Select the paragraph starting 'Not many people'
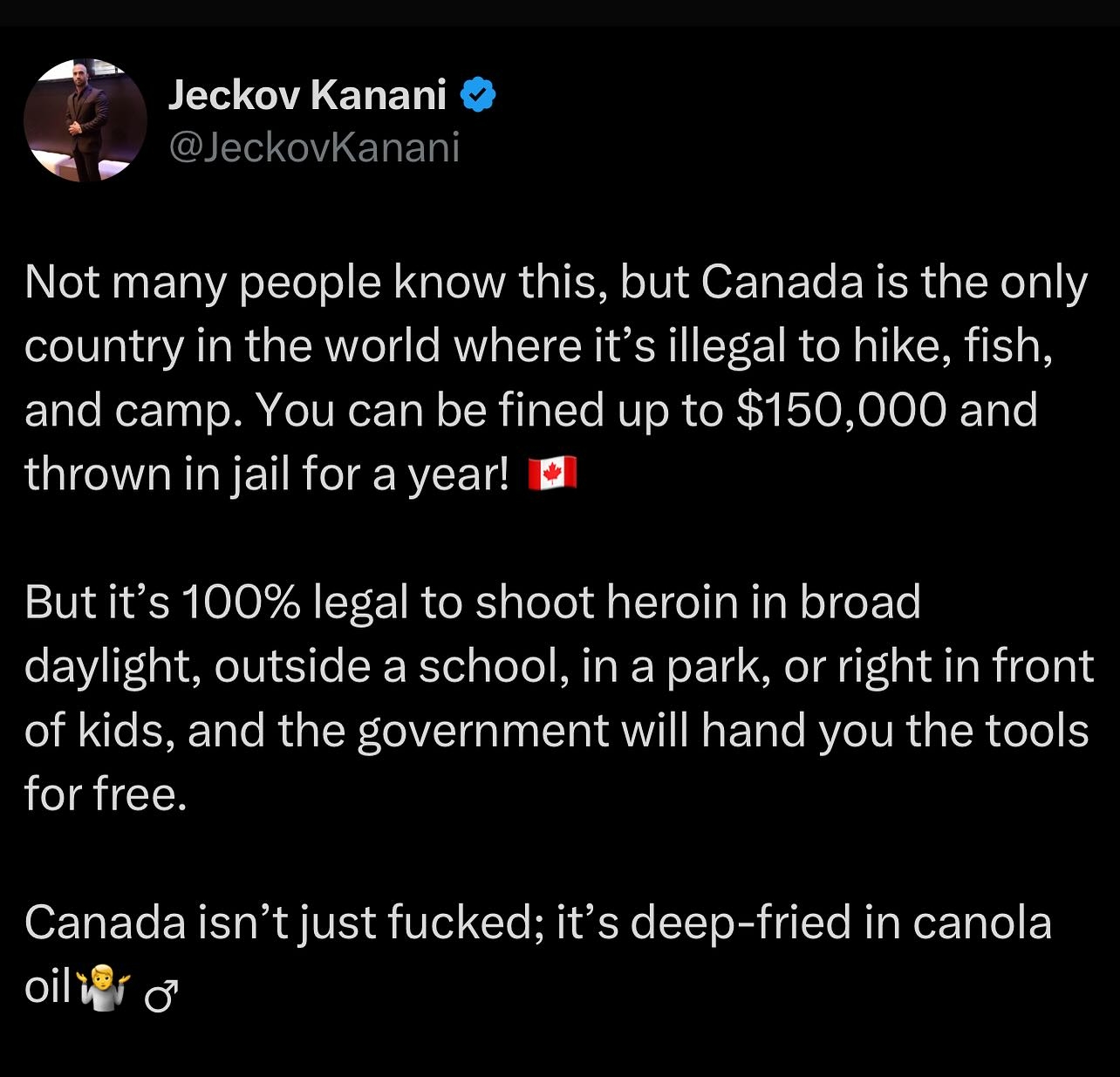 point(557,378)
